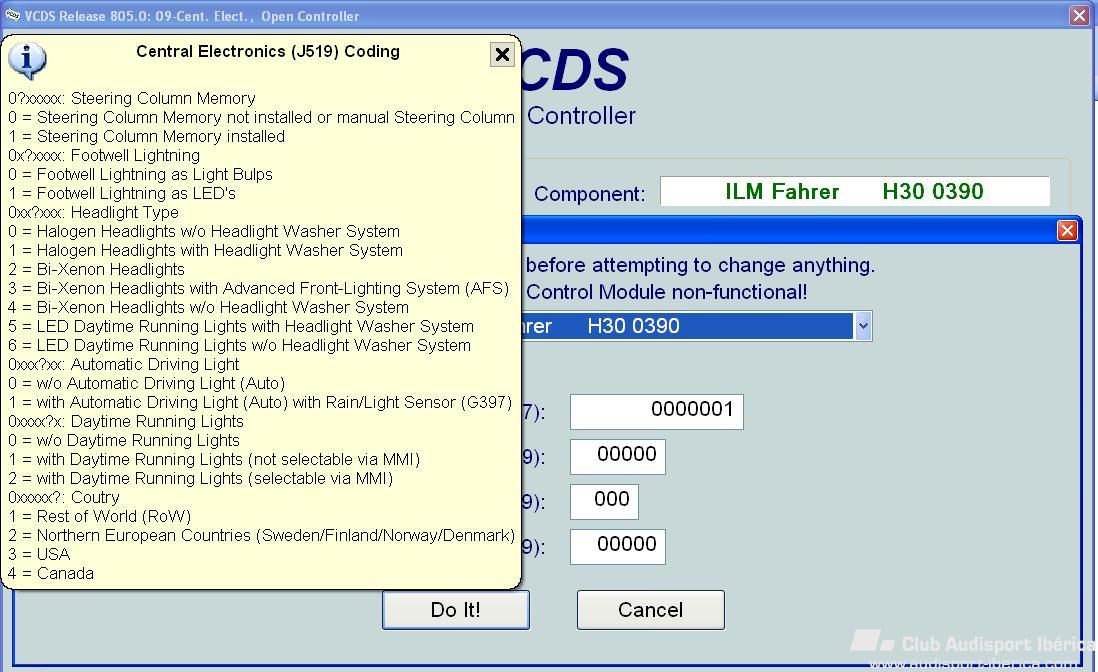Click '1 = Steering Column Memory installed'
1098x672 pixels.
(x=146, y=136)
